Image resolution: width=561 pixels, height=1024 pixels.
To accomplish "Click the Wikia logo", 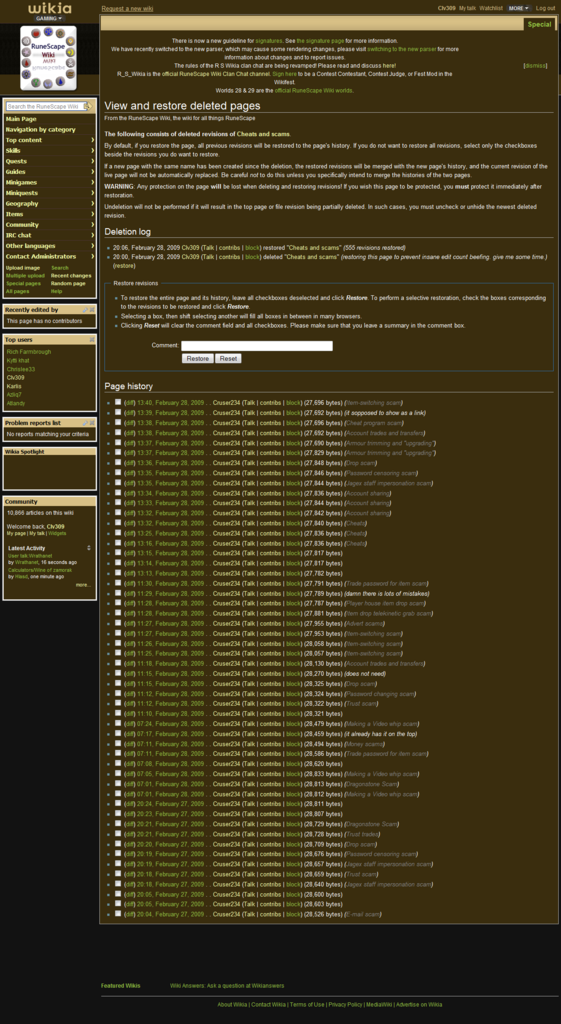I will tap(49, 8).
